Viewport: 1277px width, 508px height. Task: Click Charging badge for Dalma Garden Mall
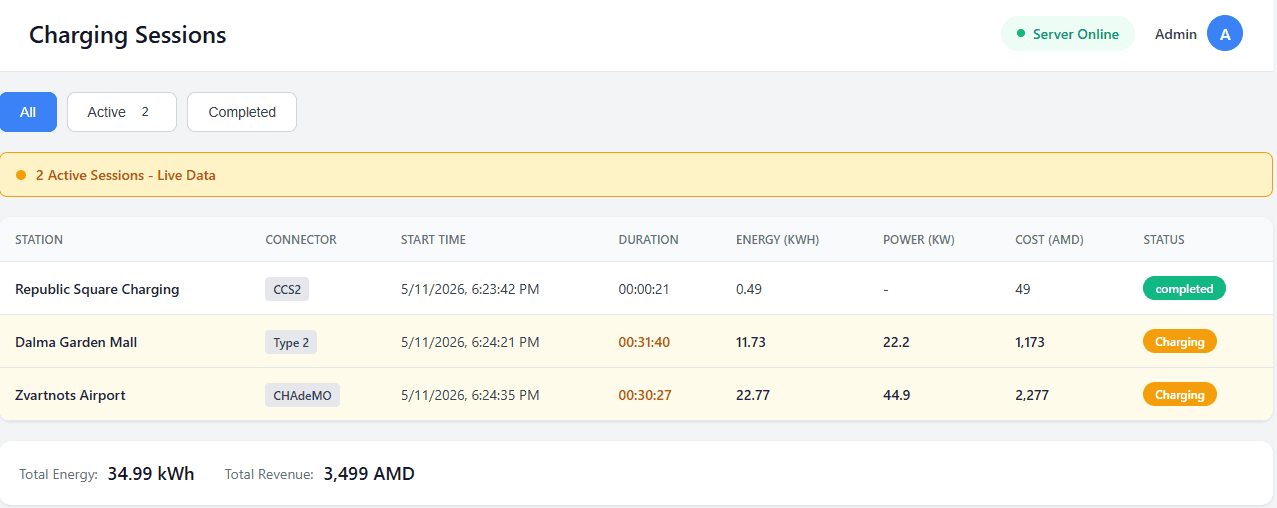[x=1180, y=342]
